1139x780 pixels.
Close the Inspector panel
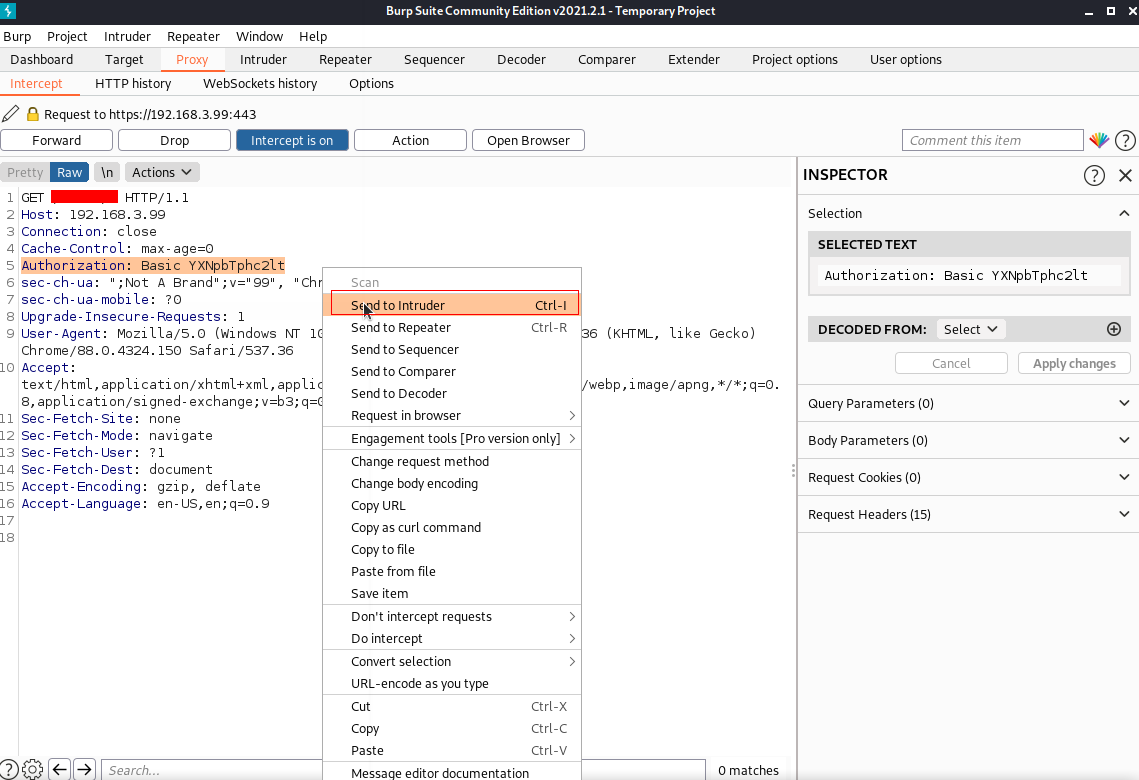tap(1125, 175)
